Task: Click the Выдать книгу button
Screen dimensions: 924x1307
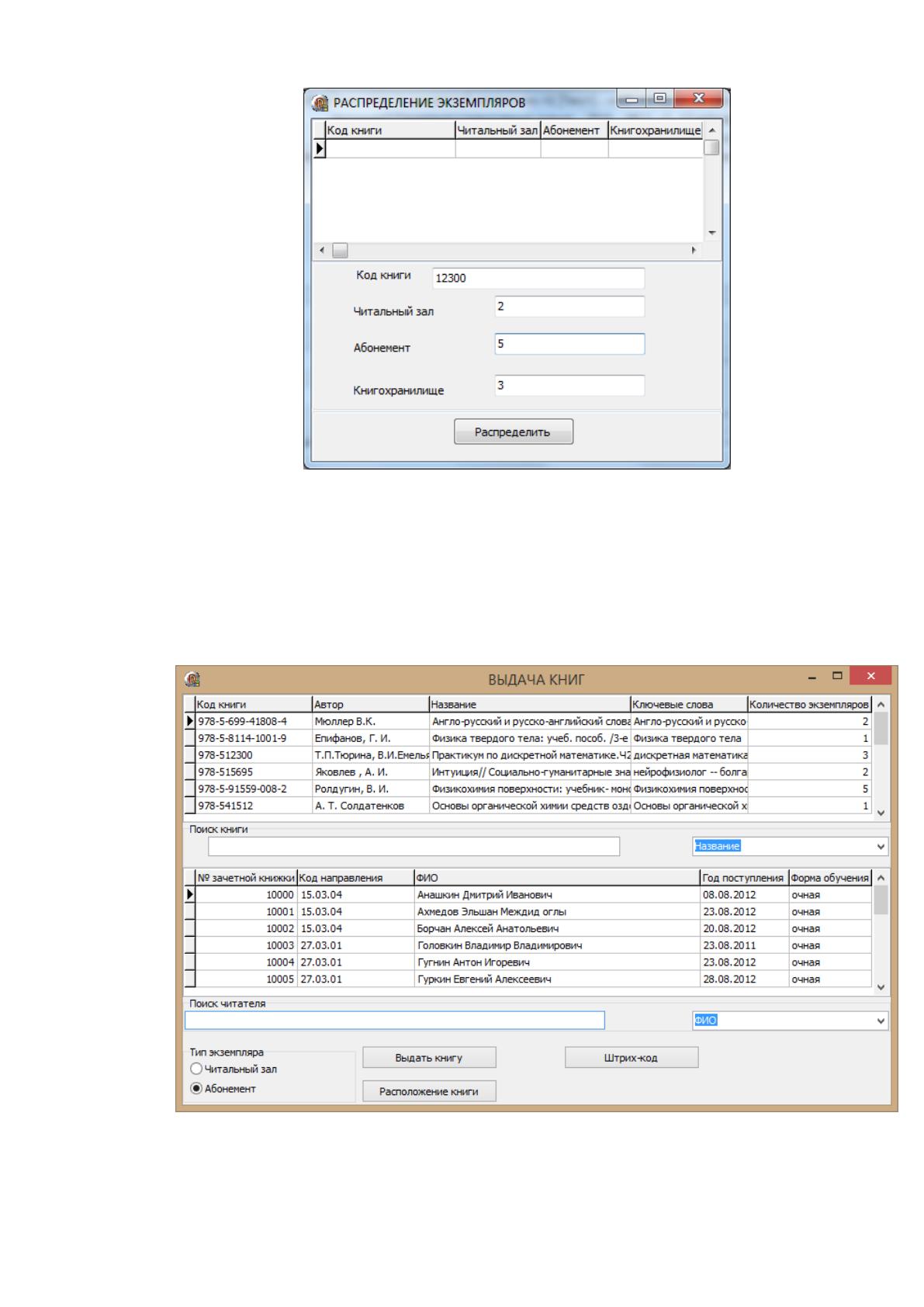Action: click(429, 1058)
